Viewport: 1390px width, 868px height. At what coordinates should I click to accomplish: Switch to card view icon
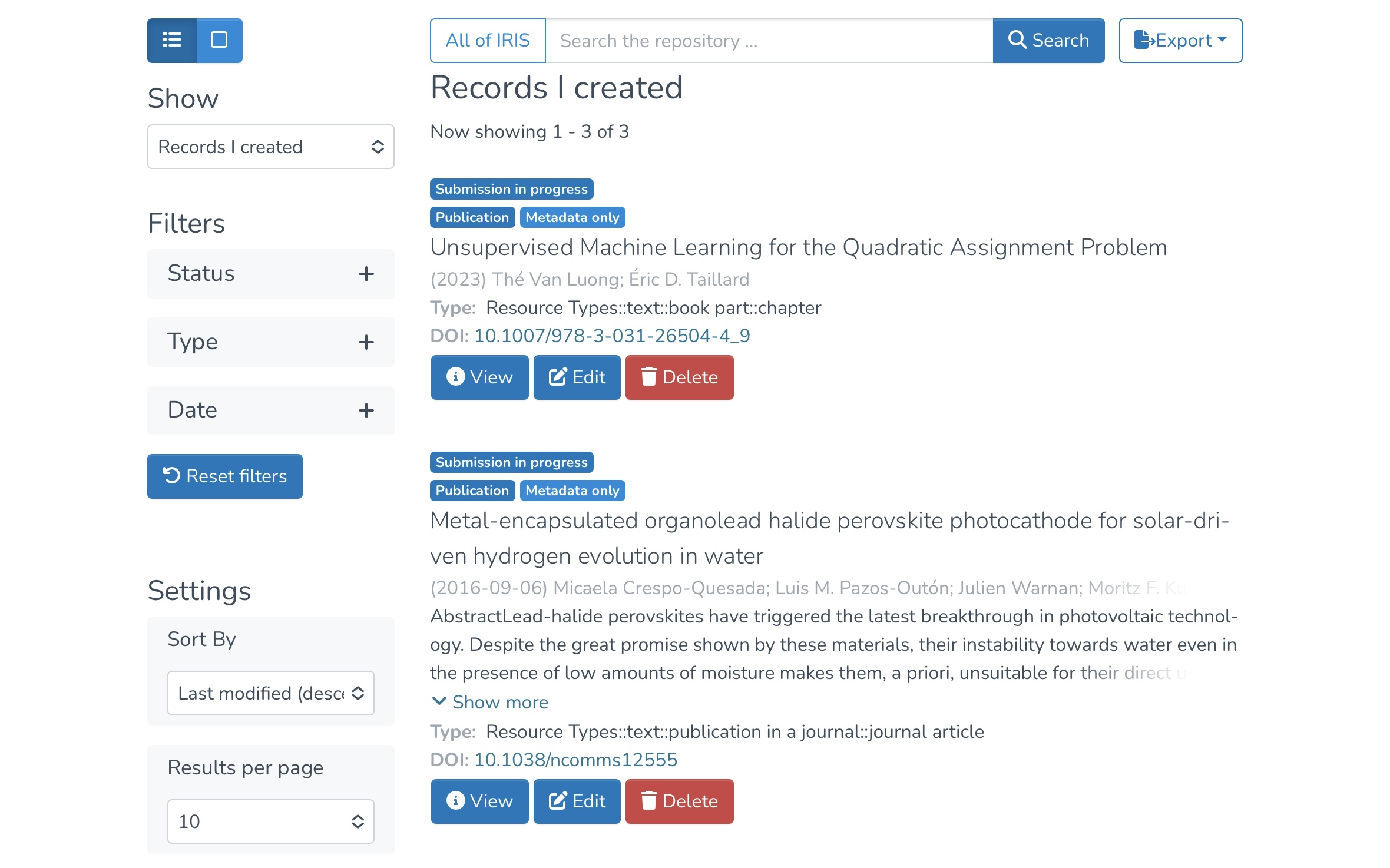[219, 40]
